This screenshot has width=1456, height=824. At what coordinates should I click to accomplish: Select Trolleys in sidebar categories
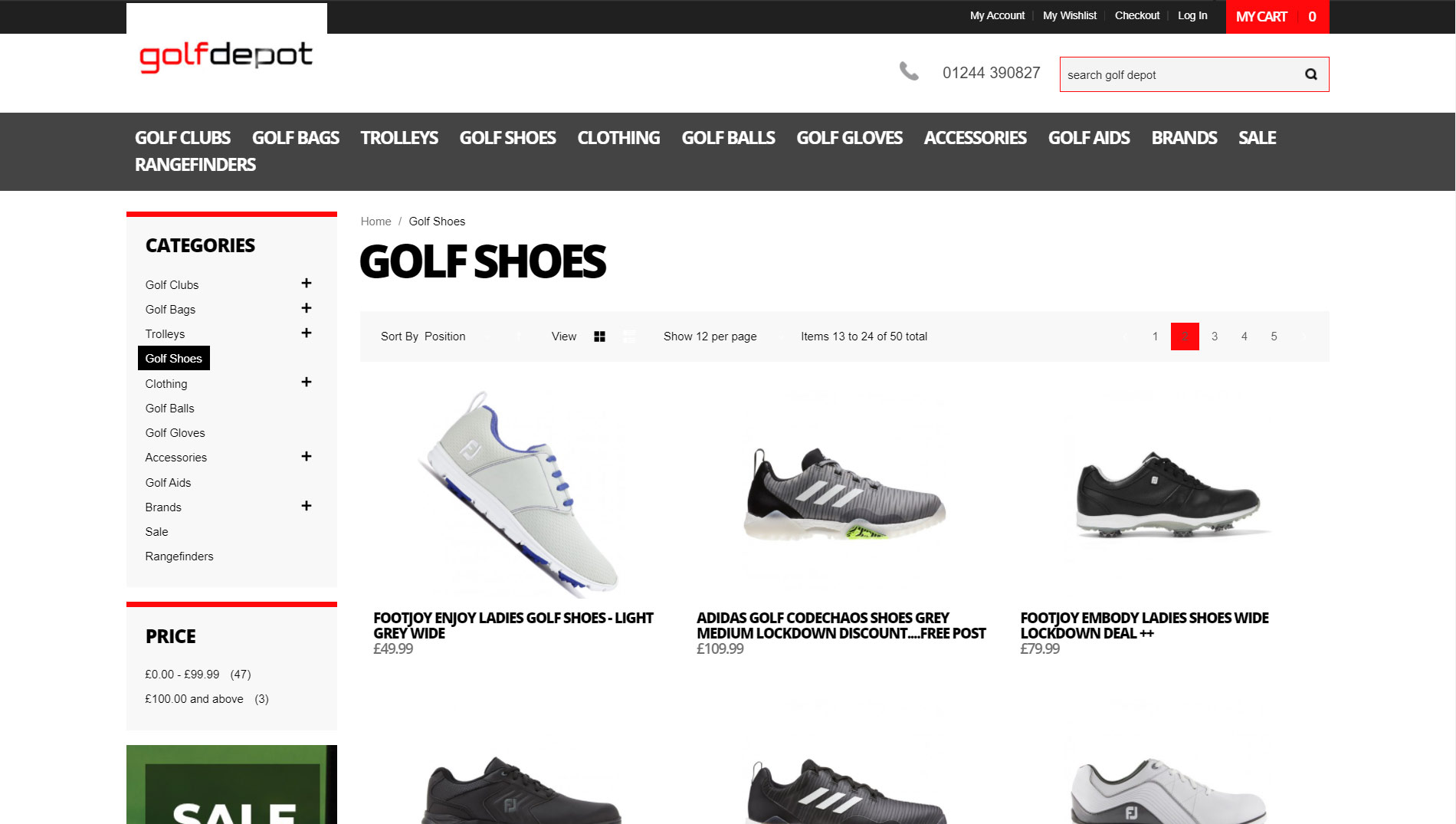click(x=165, y=334)
